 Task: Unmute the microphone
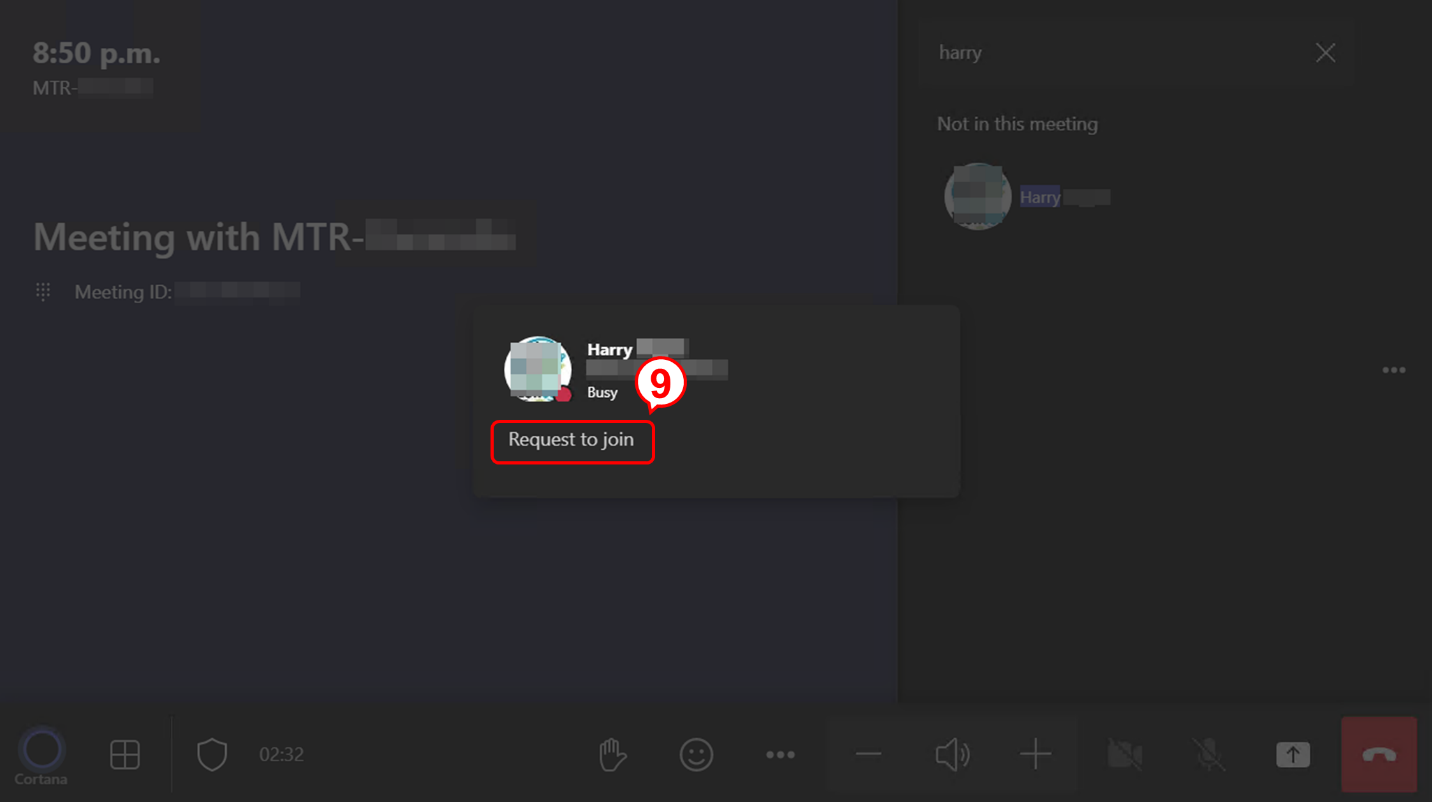click(x=1209, y=755)
